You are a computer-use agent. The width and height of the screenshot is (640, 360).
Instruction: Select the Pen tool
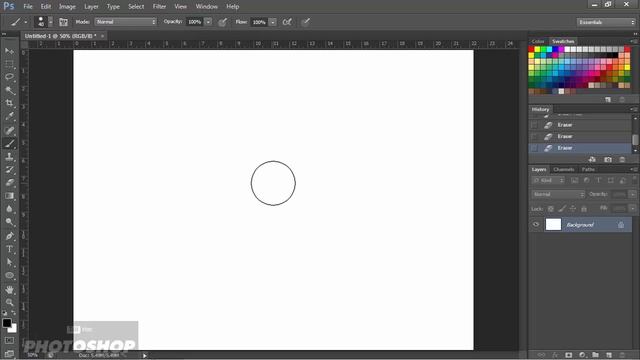[9, 236]
